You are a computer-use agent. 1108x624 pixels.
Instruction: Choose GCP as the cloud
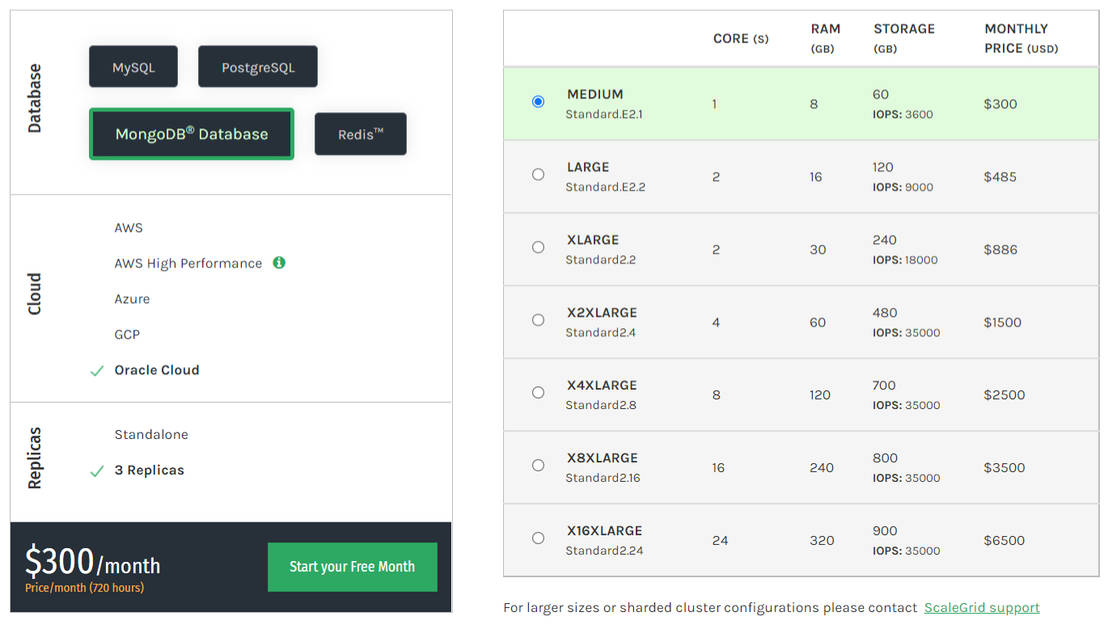tap(127, 335)
